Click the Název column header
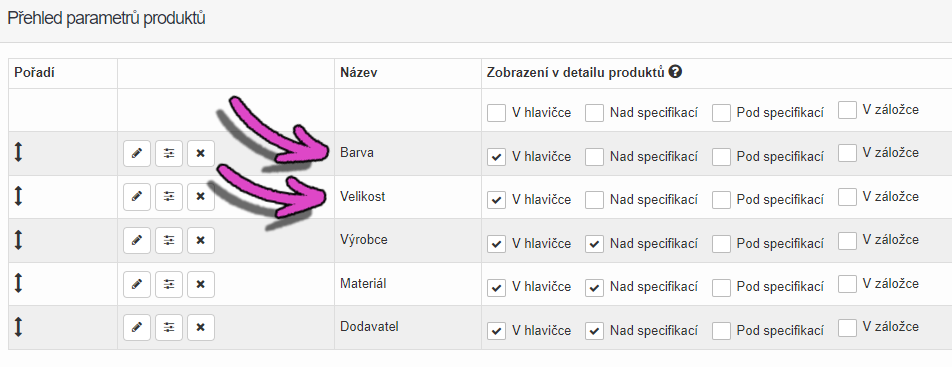Viewport: 952px width, 367px height. 358,73
